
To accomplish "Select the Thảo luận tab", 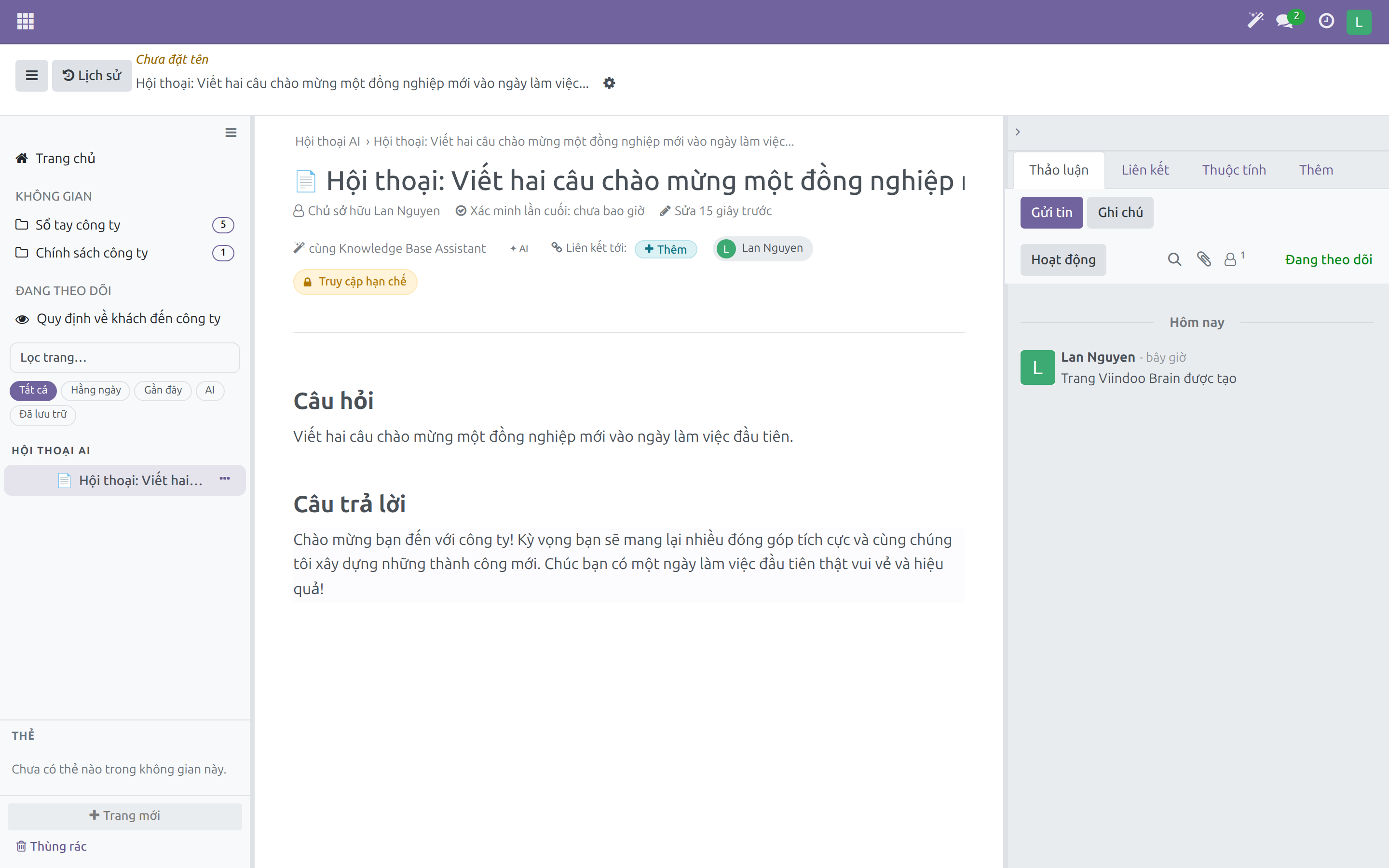I will point(1059,170).
